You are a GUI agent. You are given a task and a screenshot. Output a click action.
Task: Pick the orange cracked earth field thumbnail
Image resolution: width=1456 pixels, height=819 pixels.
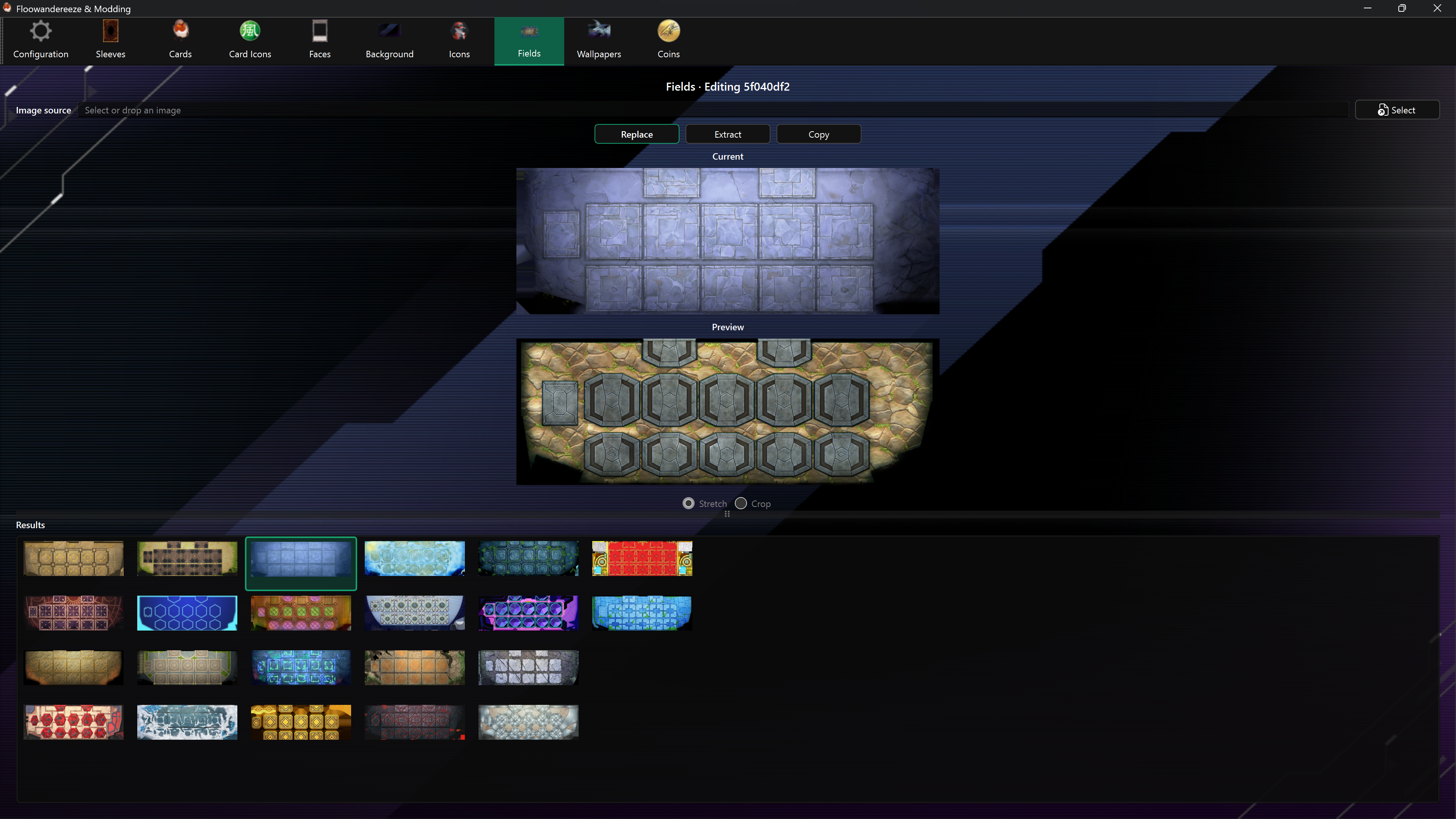pyautogui.click(x=415, y=667)
